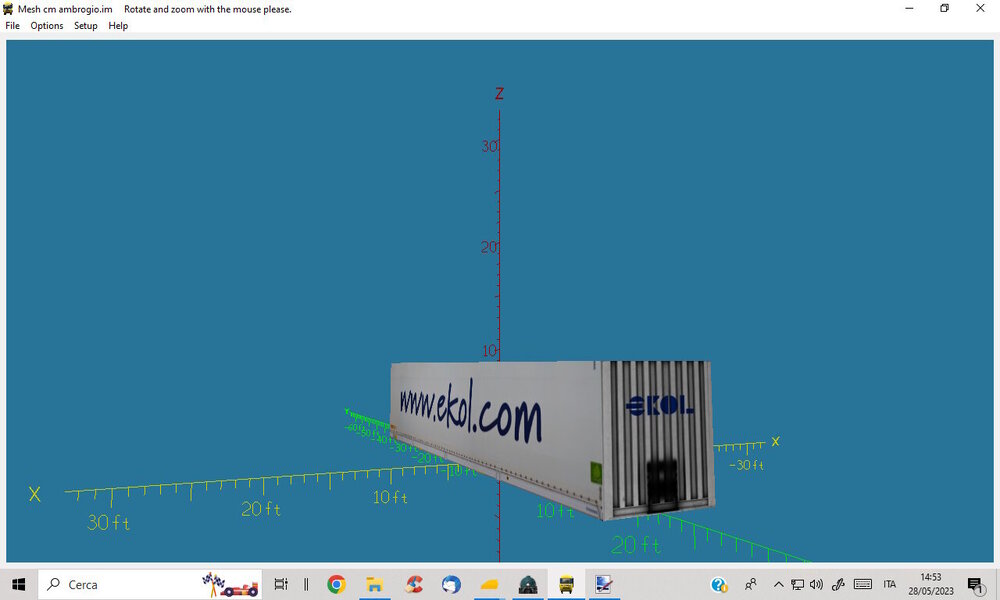
Task: Open the File menu
Action: pyautogui.click(x=13, y=26)
